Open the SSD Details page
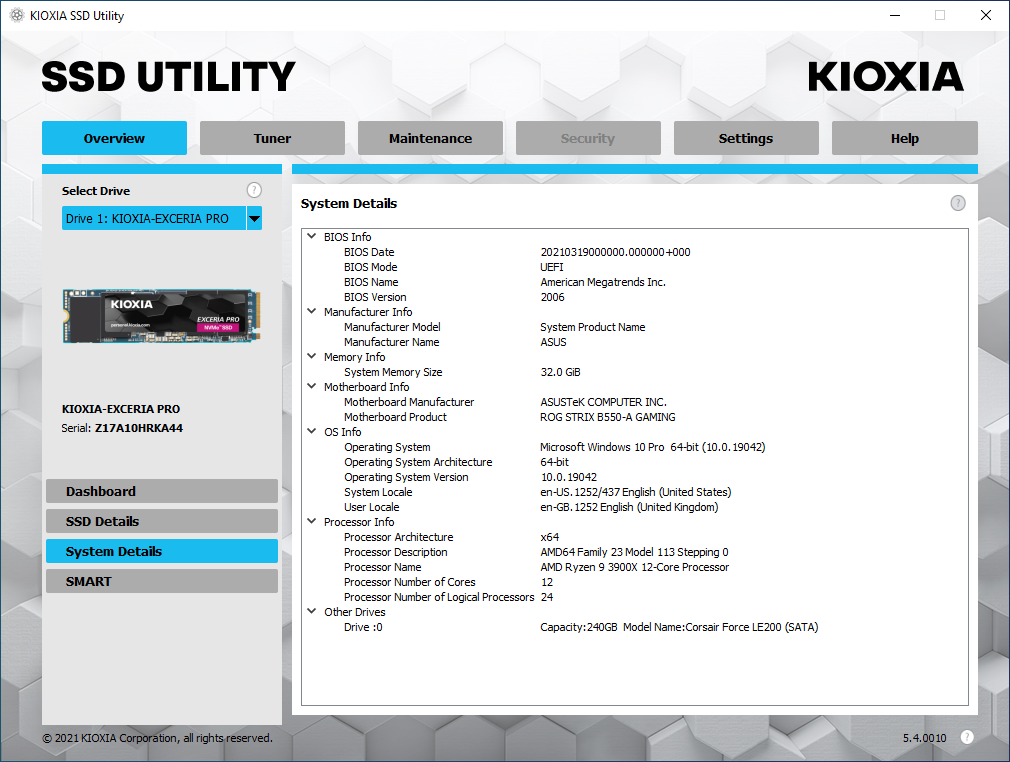1010x762 pixels. pyautogui.click(x=162, y=521)
